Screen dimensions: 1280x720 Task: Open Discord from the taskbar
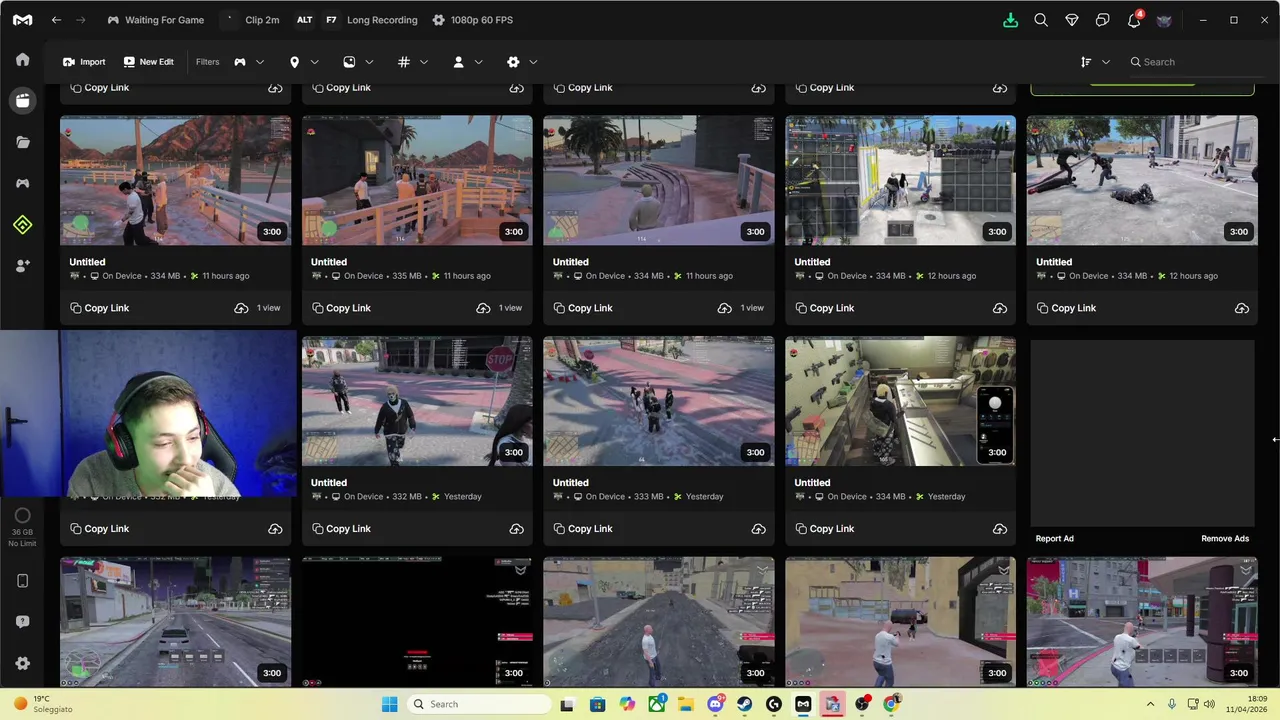(x=716, y=704)
